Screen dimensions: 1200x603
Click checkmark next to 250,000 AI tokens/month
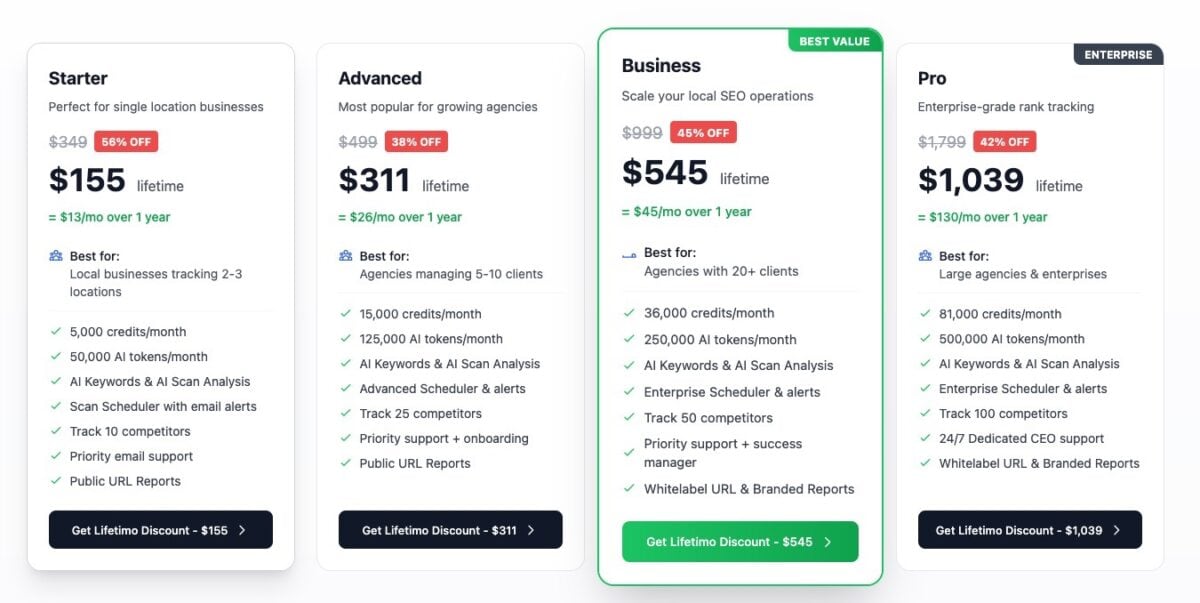pyautogui.click(x=629, y=340)
